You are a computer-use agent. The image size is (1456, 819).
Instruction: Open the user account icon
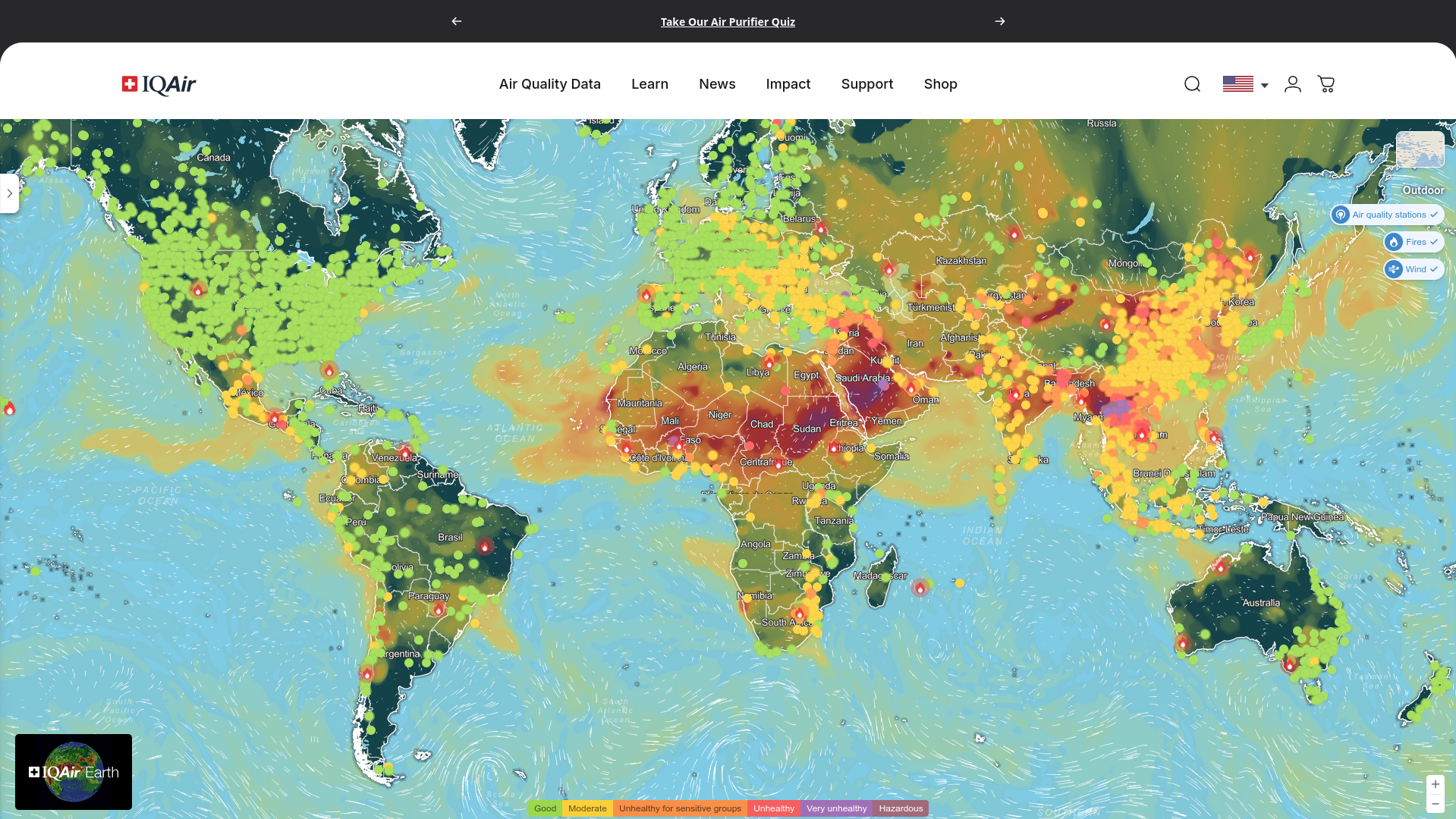point(1293,84)
